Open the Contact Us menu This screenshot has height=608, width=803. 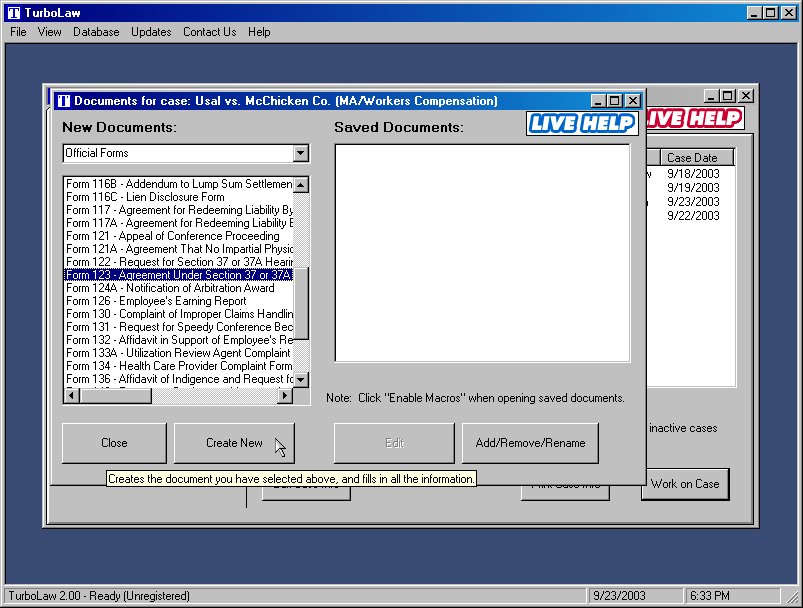209,32
